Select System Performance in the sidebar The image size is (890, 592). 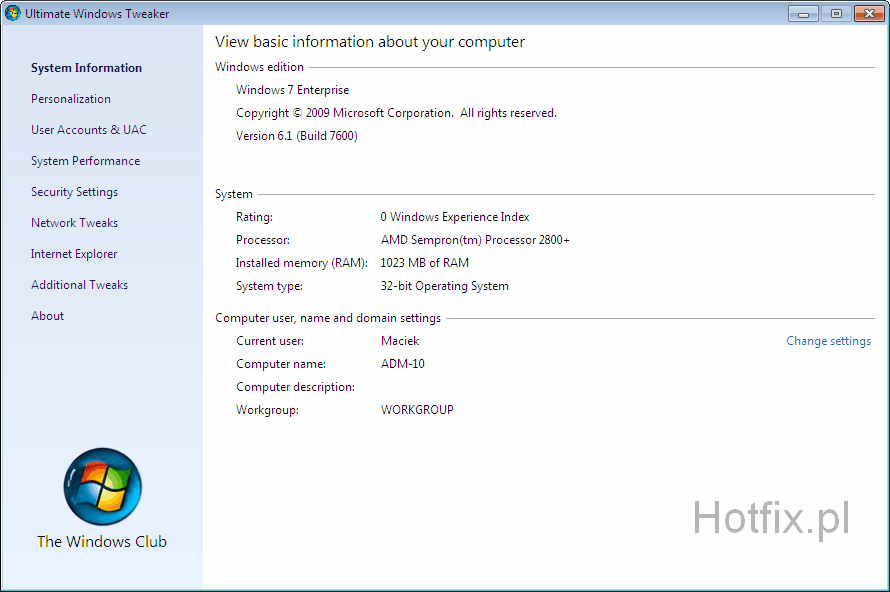(x=85, y=161)
